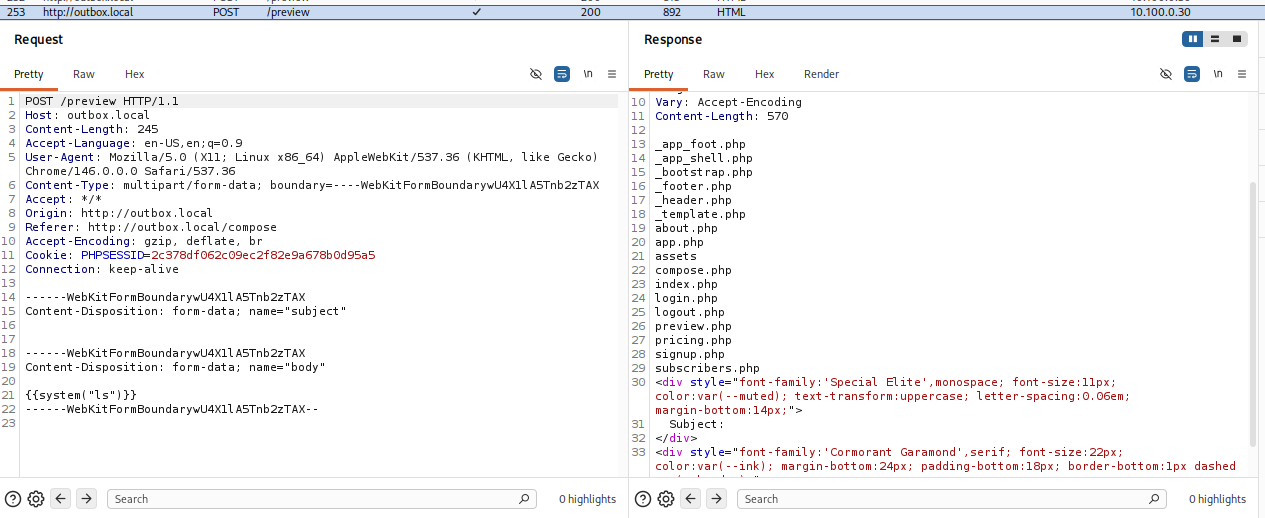Go to previous search match in Request panel
Image resolution: width=1265 pixels, height=518 pixels.
point(61,499)
